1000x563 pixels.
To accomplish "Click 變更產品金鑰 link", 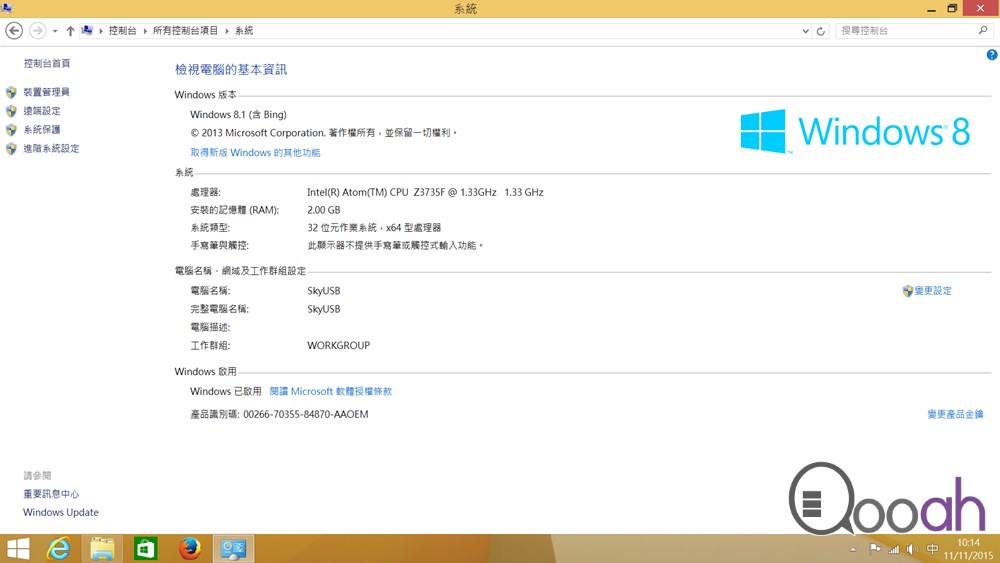I will pos(955,414).
